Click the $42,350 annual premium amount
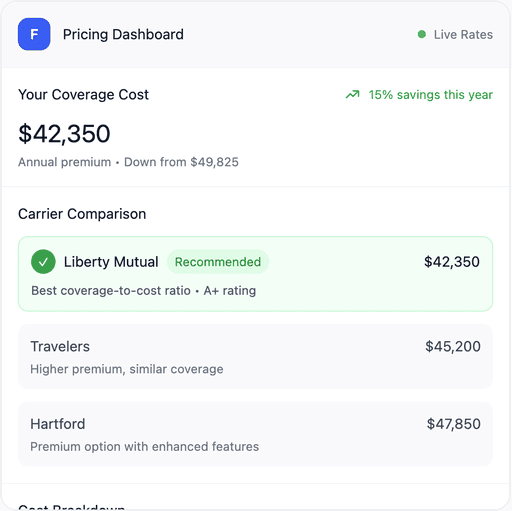The image size is (512, 511). point(64,134)
